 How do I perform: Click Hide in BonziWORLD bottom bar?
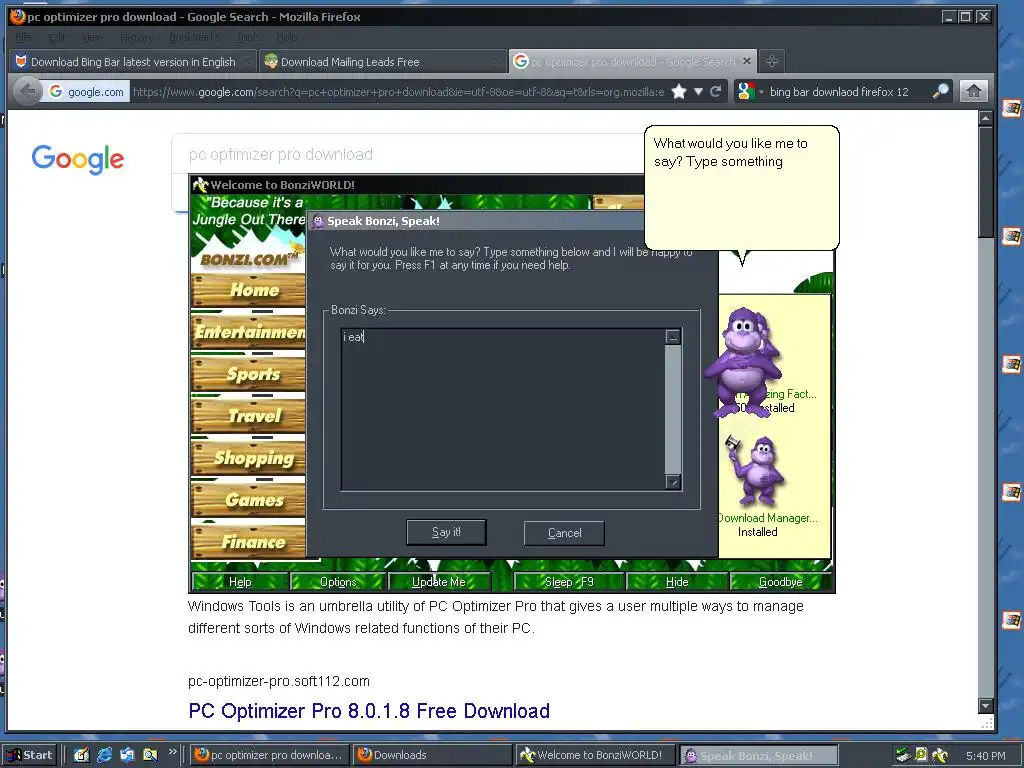(x=677, y=581)
